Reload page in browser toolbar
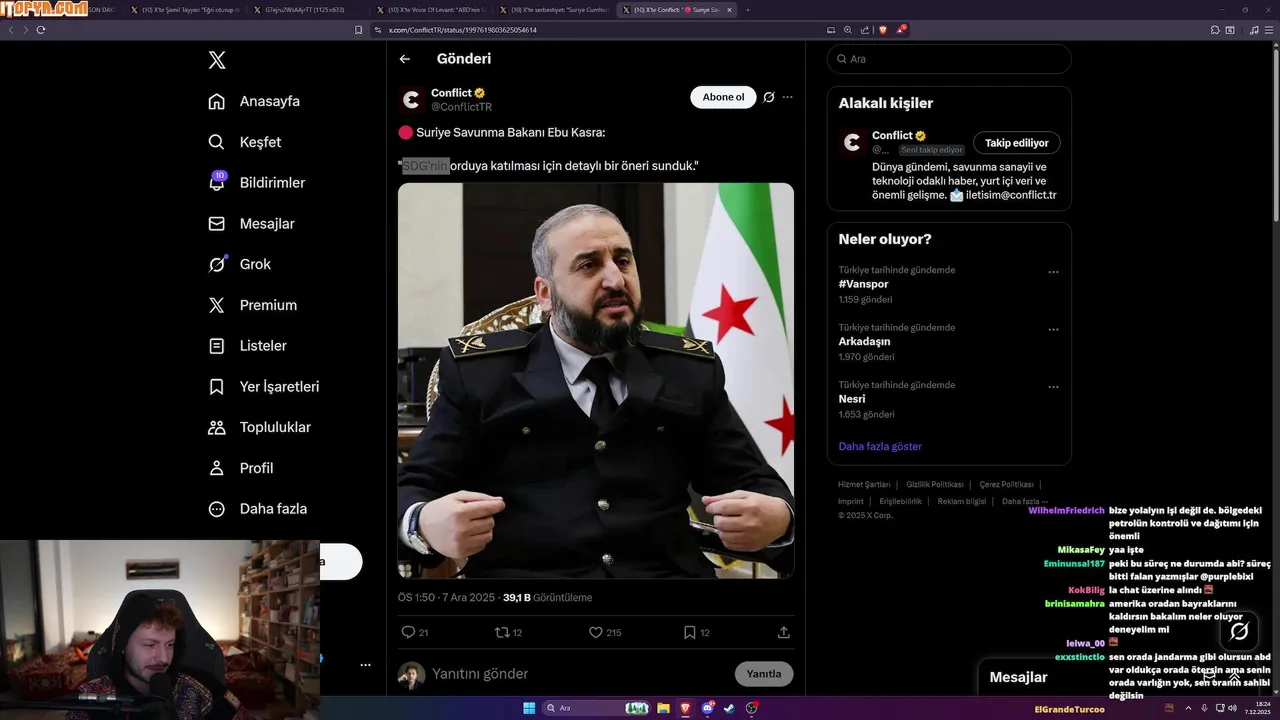1280x720 pixels. click(x=40, y=30)
